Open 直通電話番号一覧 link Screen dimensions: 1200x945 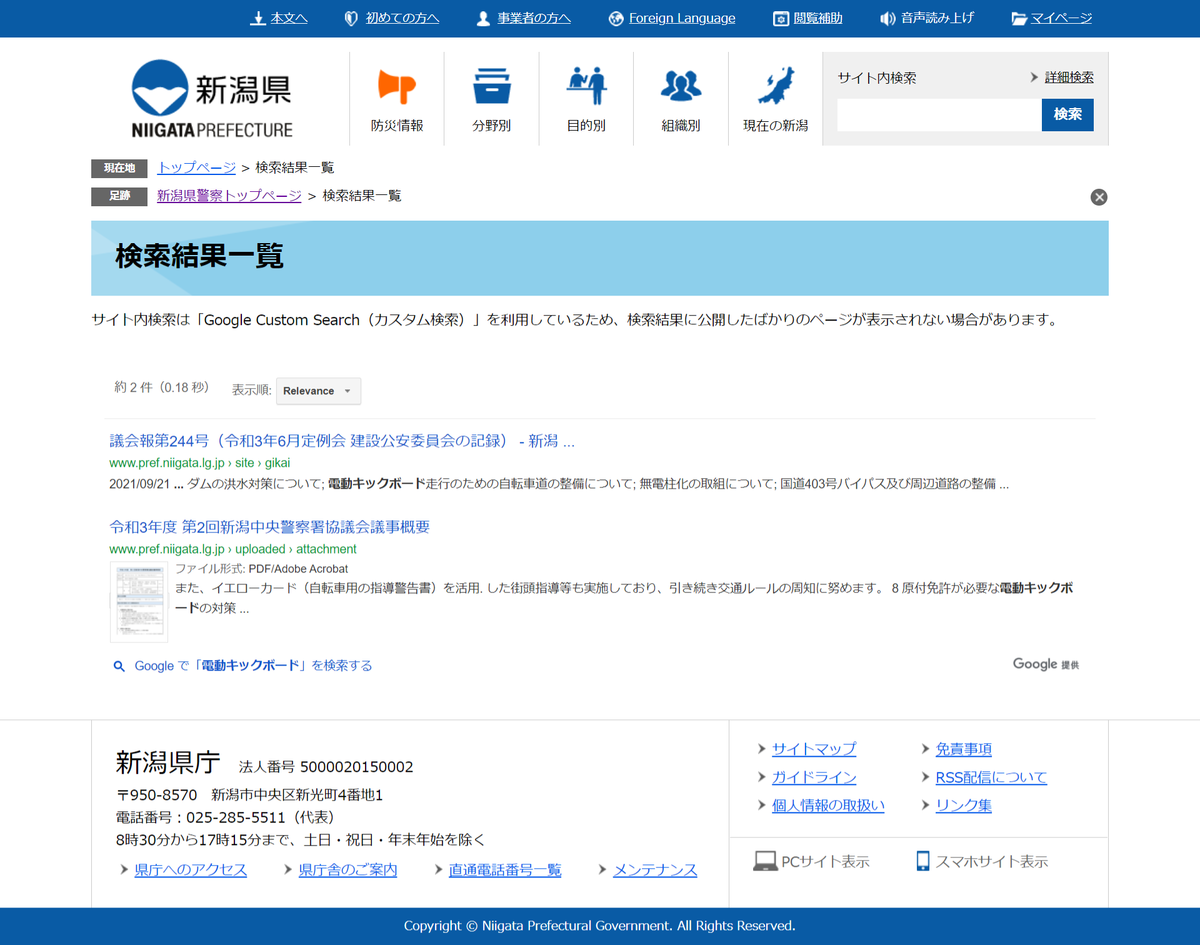point(505,870)
